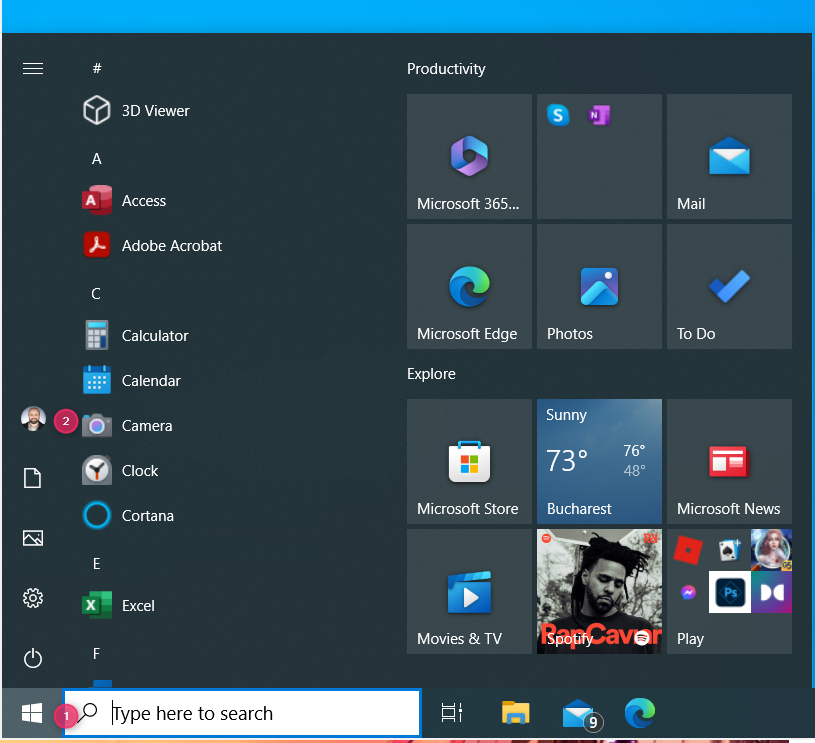815x743 pixels.
Task: Open the Photos tile
Action: pos(599,286)
